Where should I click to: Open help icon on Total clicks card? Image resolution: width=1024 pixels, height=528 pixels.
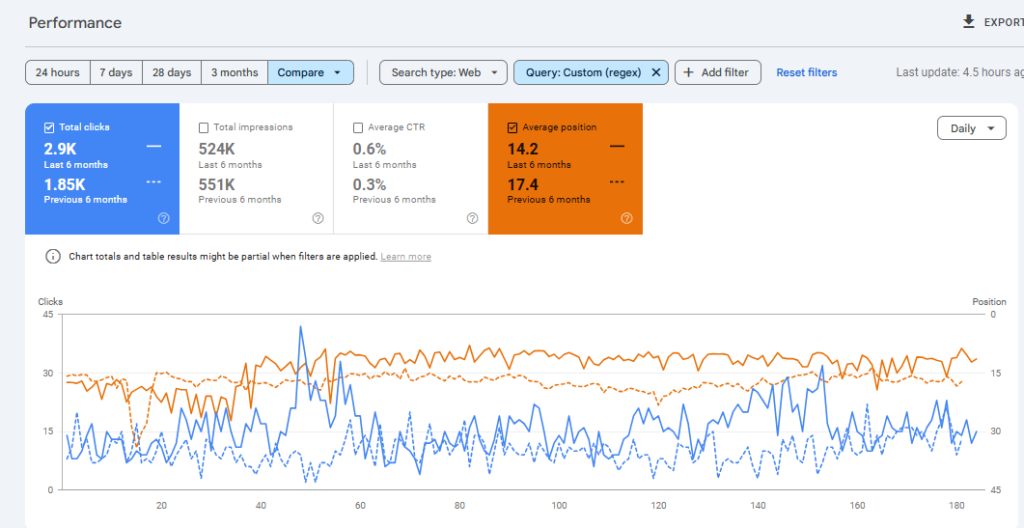pos(164,218)
